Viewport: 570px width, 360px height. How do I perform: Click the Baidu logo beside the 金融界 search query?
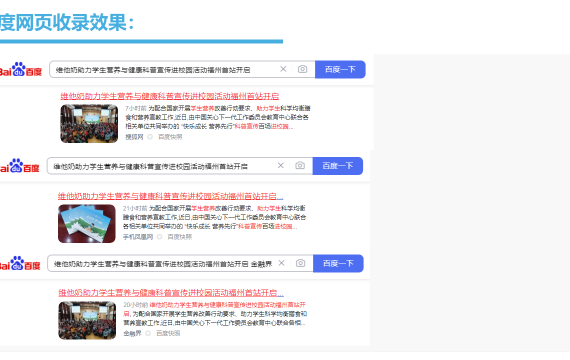pos(20,263)
